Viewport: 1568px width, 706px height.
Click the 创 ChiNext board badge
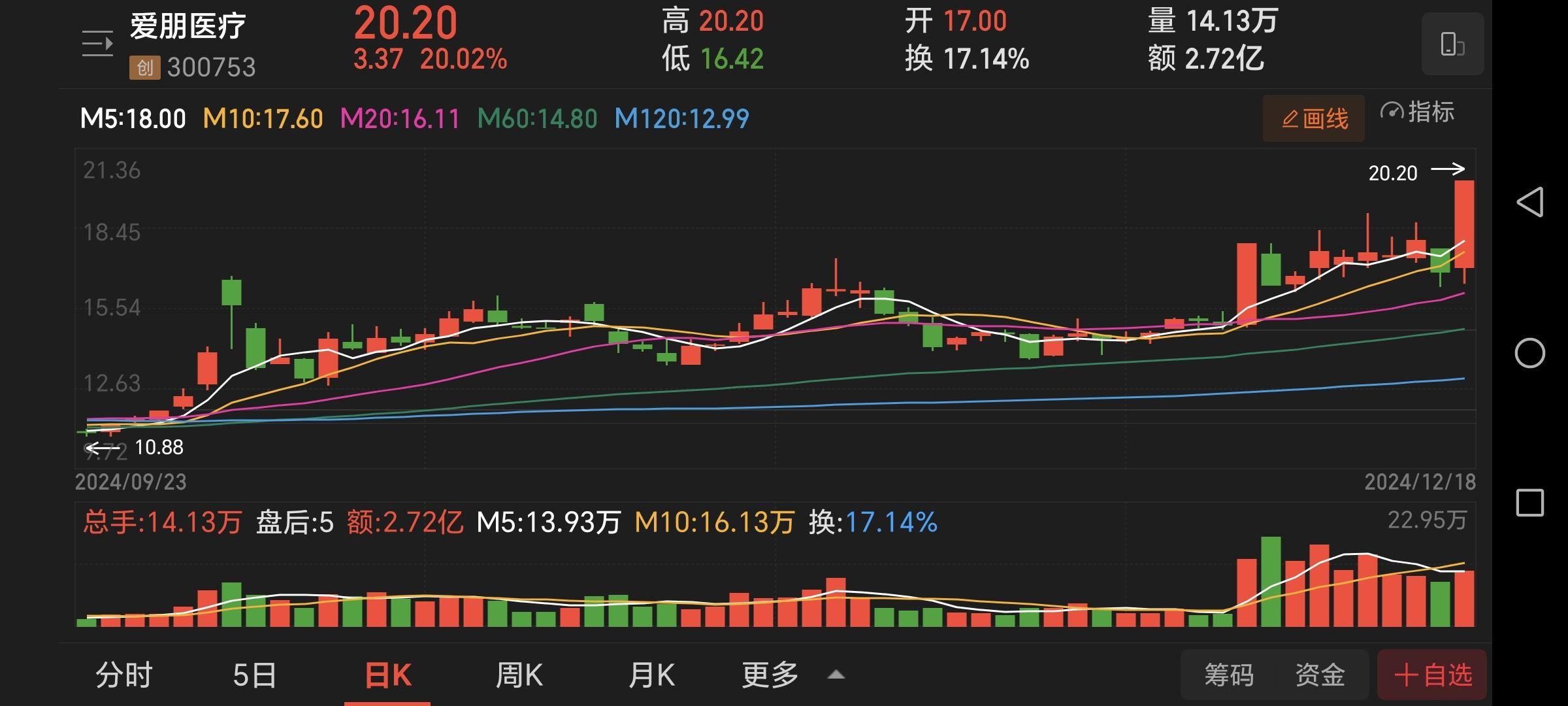145,67
